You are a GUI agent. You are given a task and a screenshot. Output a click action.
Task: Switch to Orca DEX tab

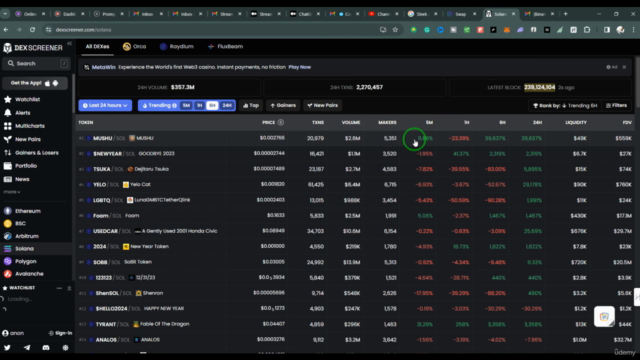click(135, 47)
